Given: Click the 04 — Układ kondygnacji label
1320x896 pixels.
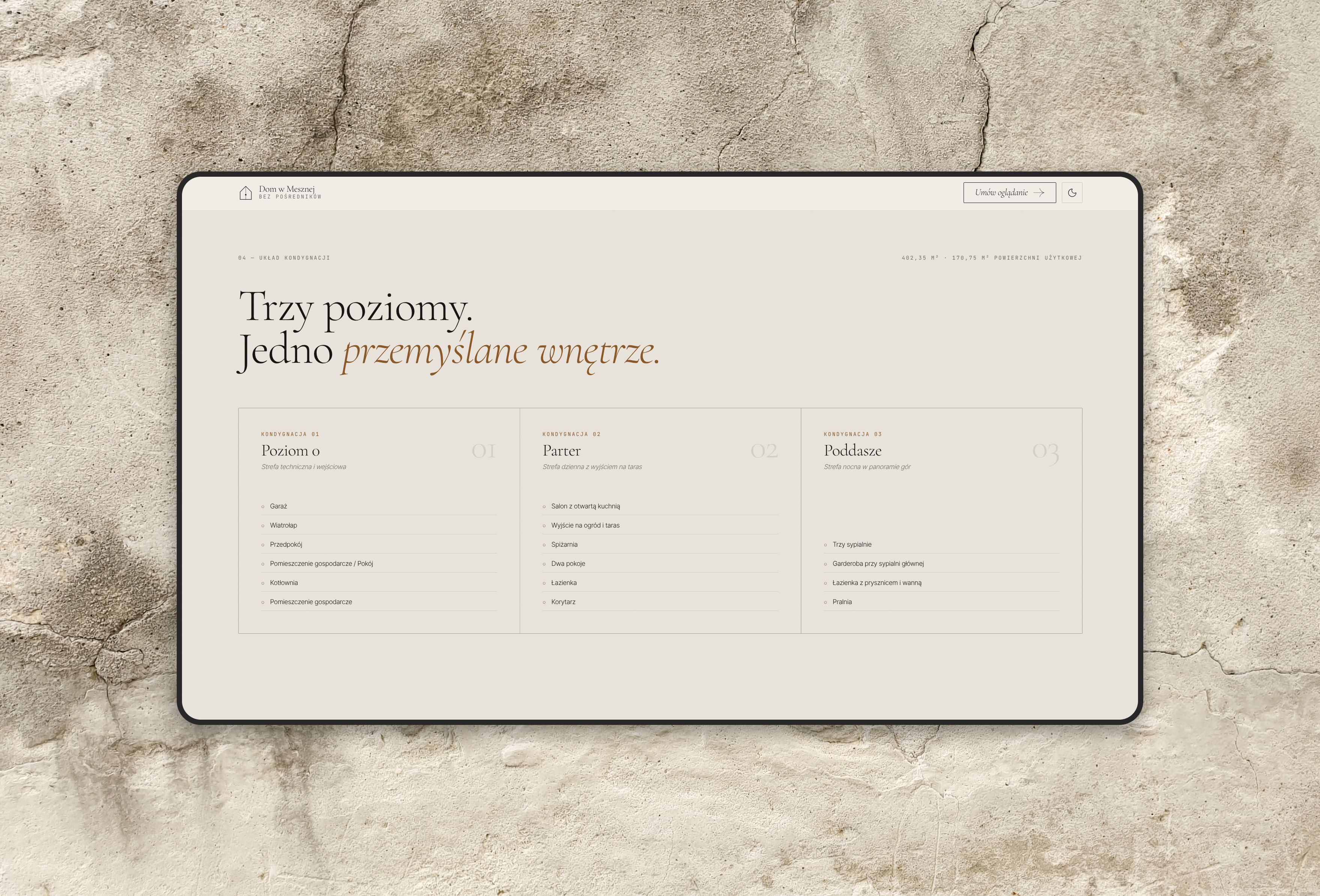Looking at the screenshot, I should (284, 258).
